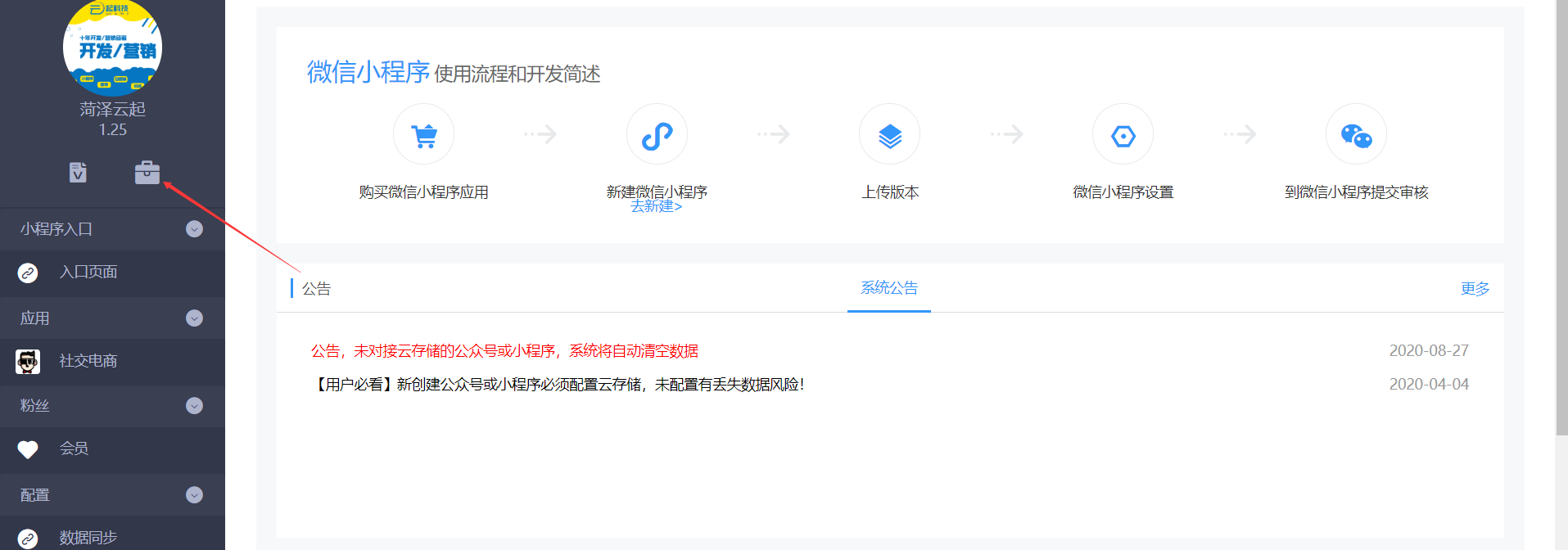
Task: Open the 会员 menu item
Action: click(112, 449)
